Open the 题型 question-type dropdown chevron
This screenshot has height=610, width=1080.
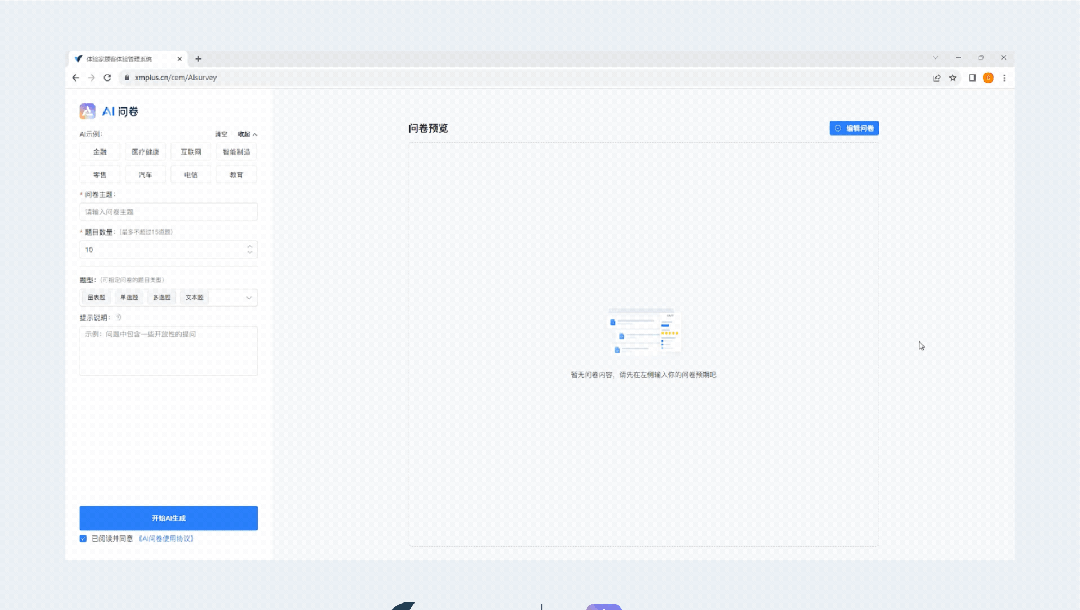click(249, 298)
